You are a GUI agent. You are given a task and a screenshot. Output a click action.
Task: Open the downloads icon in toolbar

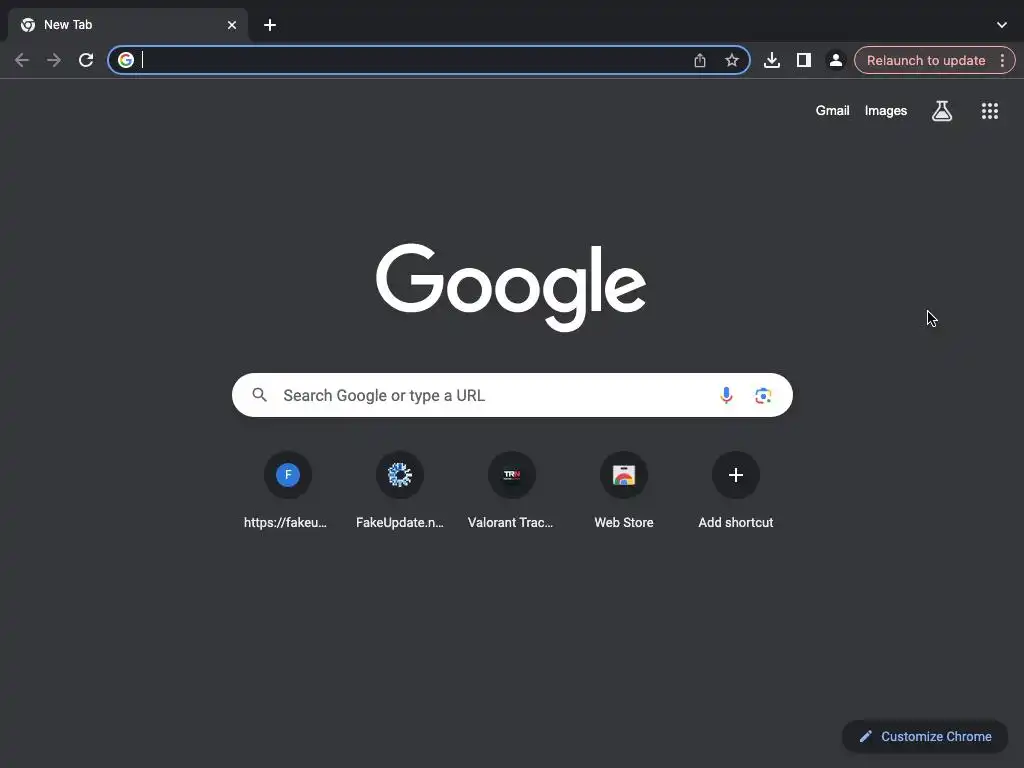(771, 60)
